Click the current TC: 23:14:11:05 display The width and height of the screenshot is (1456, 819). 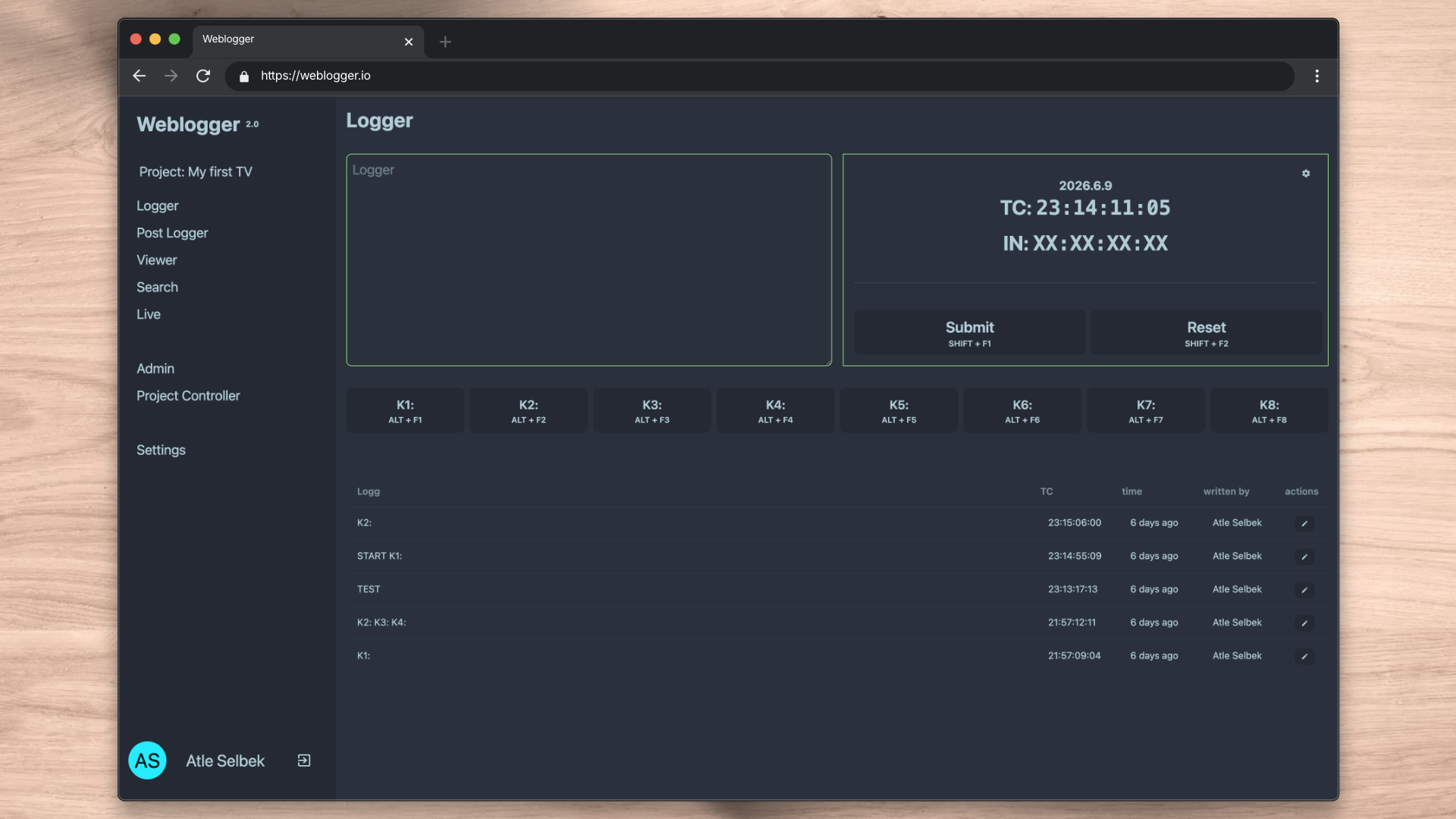pos(1085,208)
